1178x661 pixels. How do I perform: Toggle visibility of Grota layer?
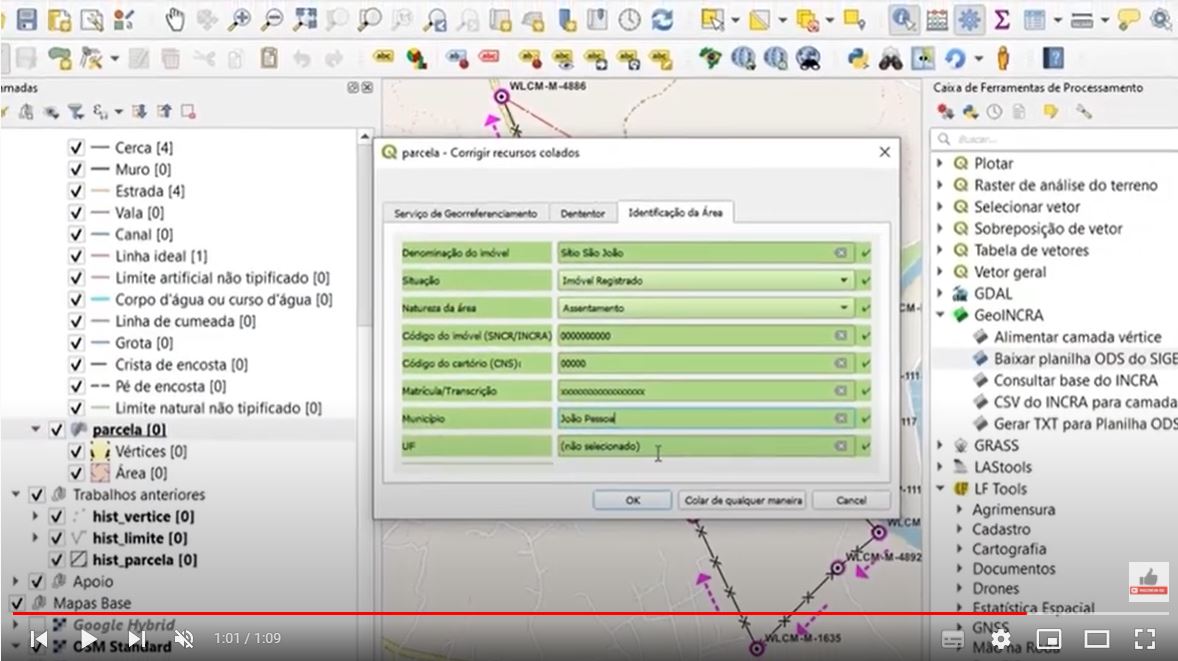tap(76, 343)
